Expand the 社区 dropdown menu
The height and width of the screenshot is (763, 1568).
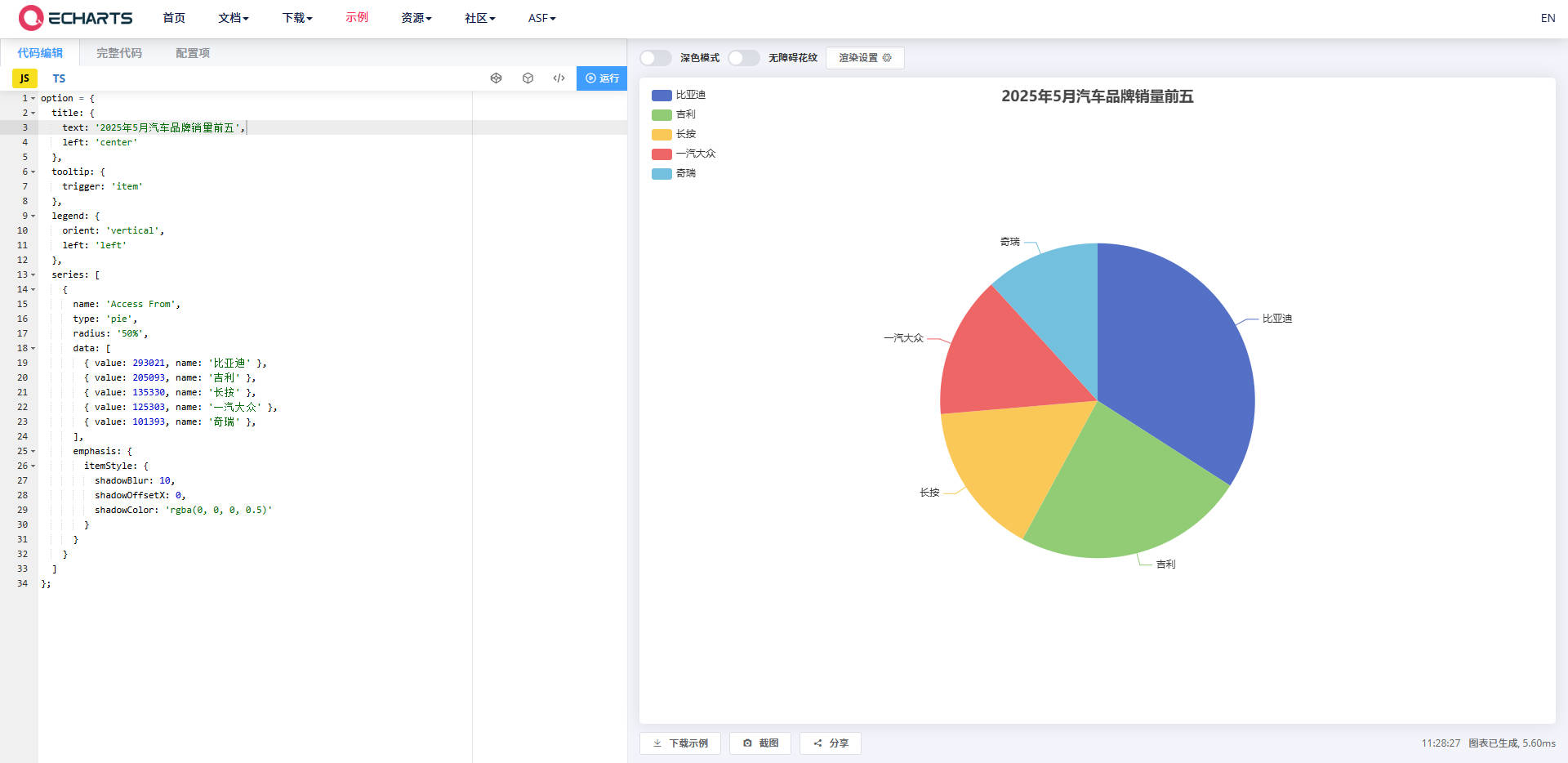(x=480, y=18)
